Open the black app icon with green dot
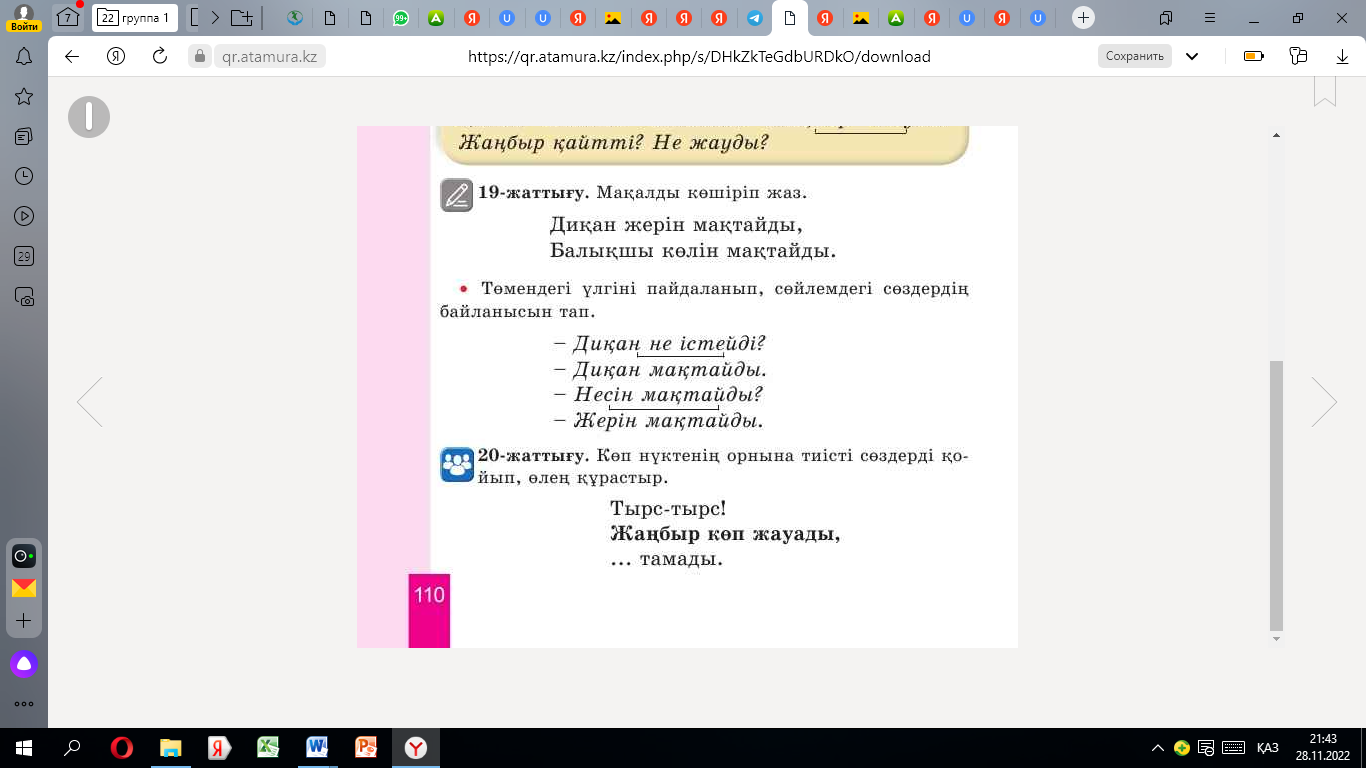The height and width of the screenshot is (768, 1366). point(24,556)
